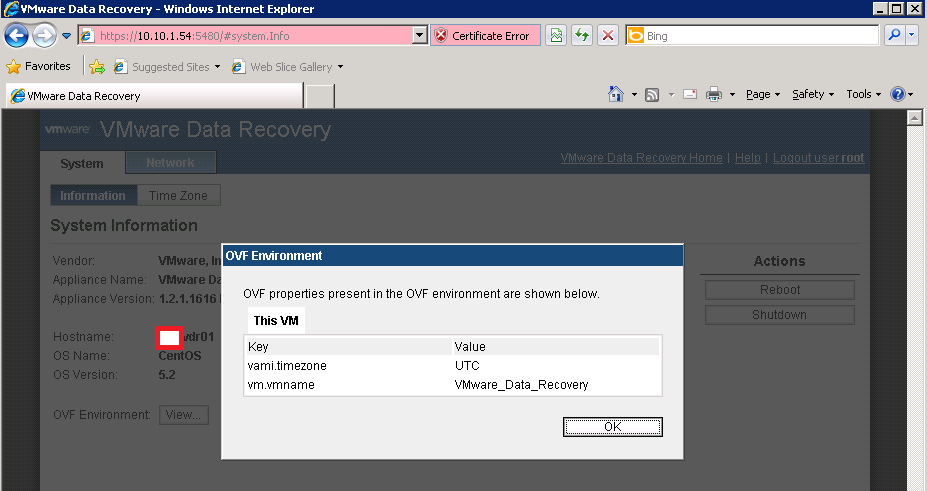This screenshot has width=927, height=491.
Task: Click the Refresh page icon
Action: click(581, 36)
